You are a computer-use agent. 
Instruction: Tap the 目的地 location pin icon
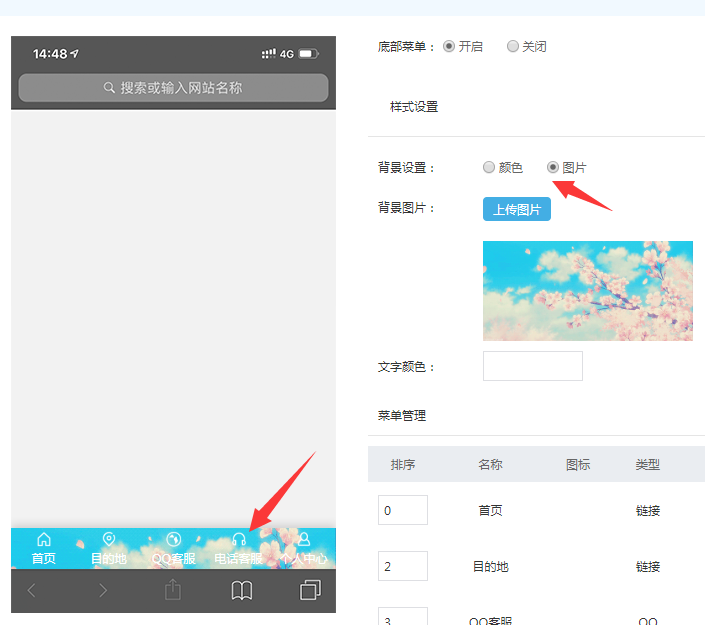[x=109, y=540]
